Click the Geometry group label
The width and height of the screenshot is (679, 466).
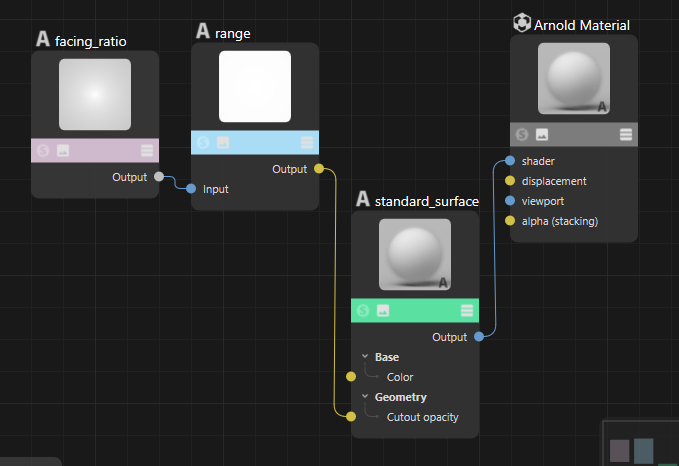(401, 397)
